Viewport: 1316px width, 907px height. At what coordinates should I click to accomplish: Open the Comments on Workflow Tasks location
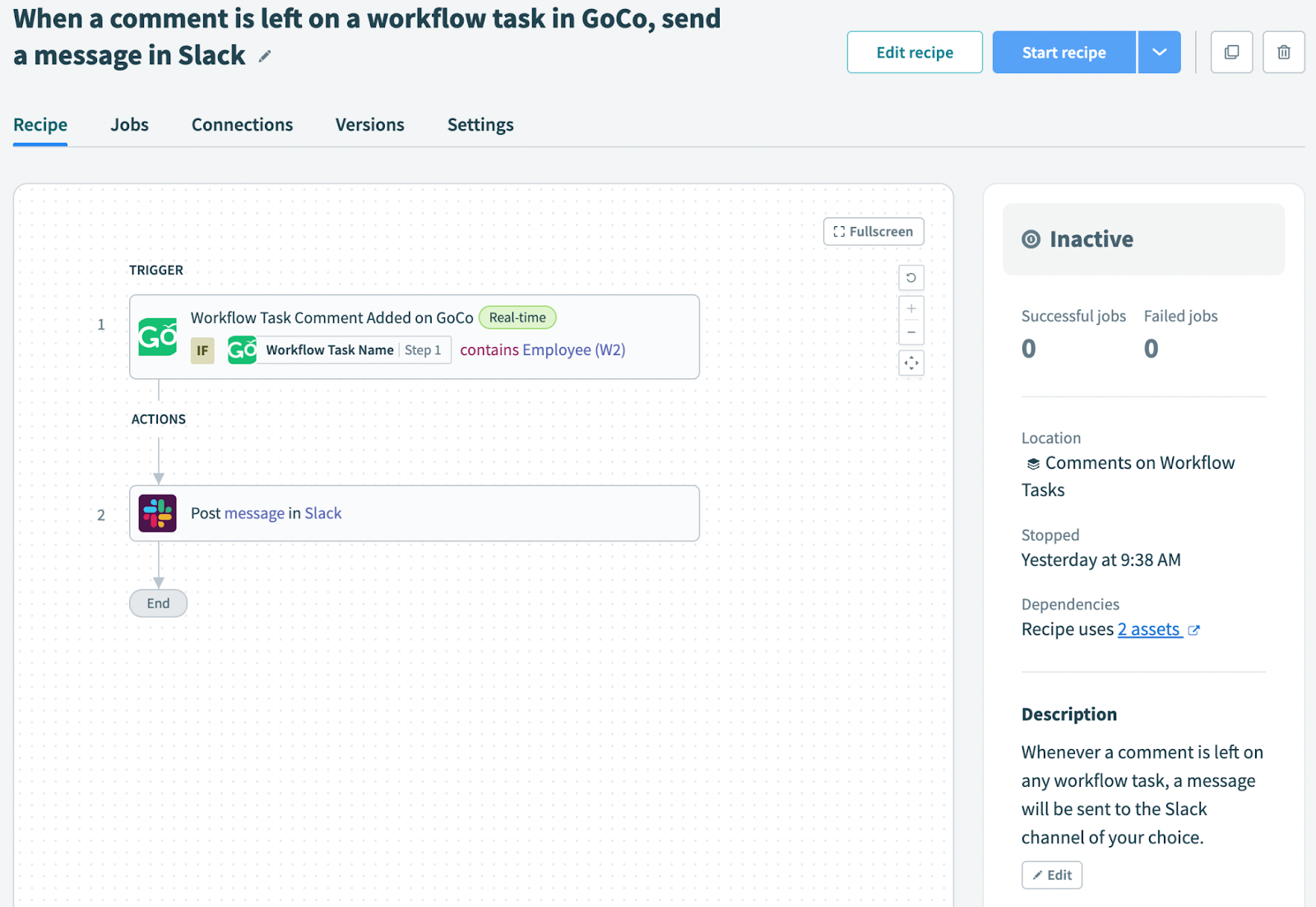1129,476
